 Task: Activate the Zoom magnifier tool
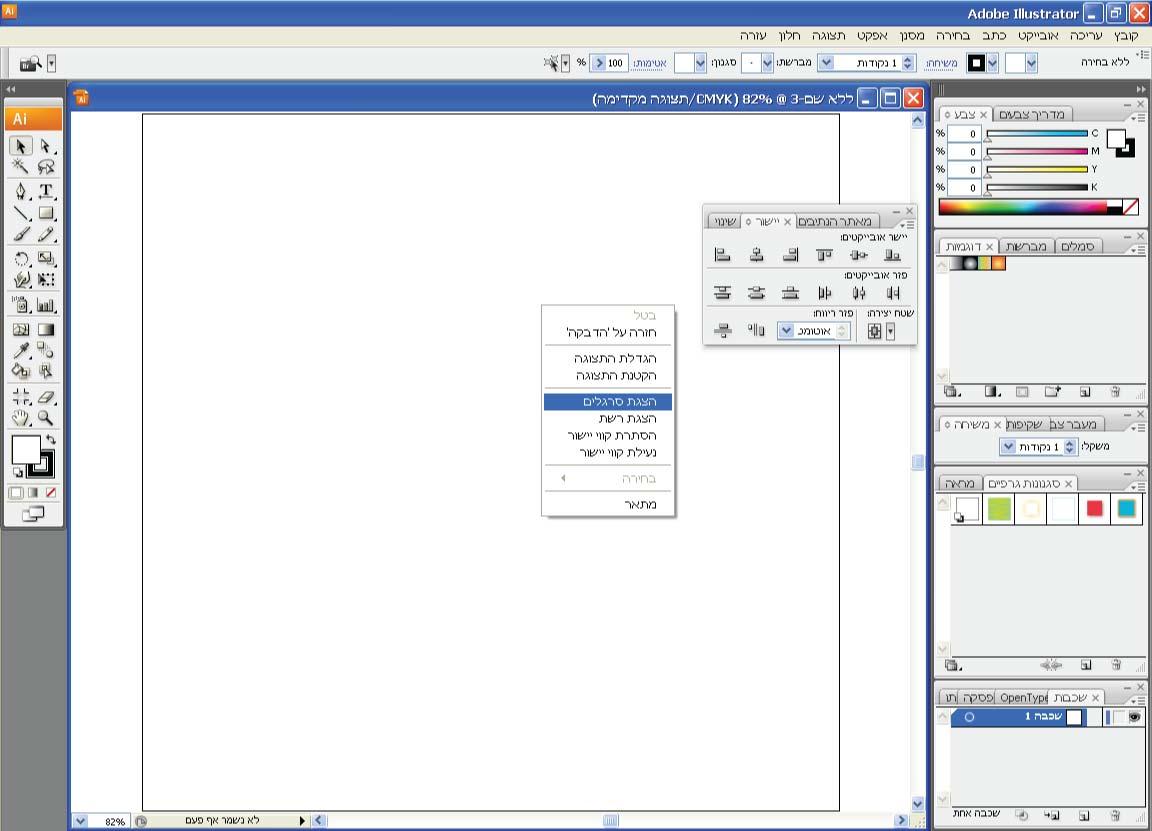click(x=45, y=418)
